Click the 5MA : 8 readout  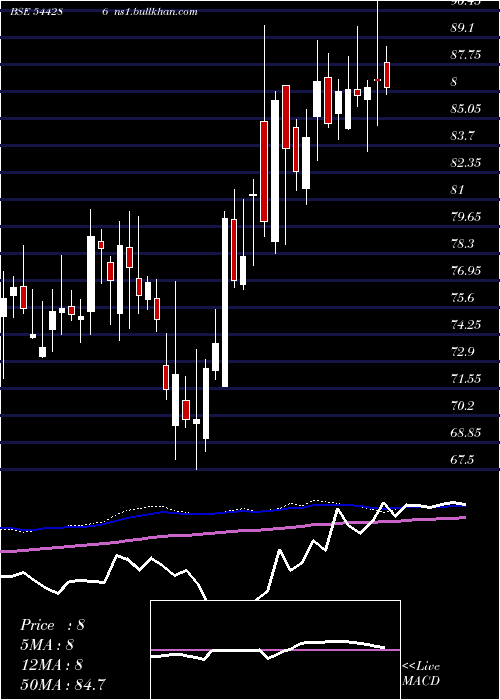47,645
